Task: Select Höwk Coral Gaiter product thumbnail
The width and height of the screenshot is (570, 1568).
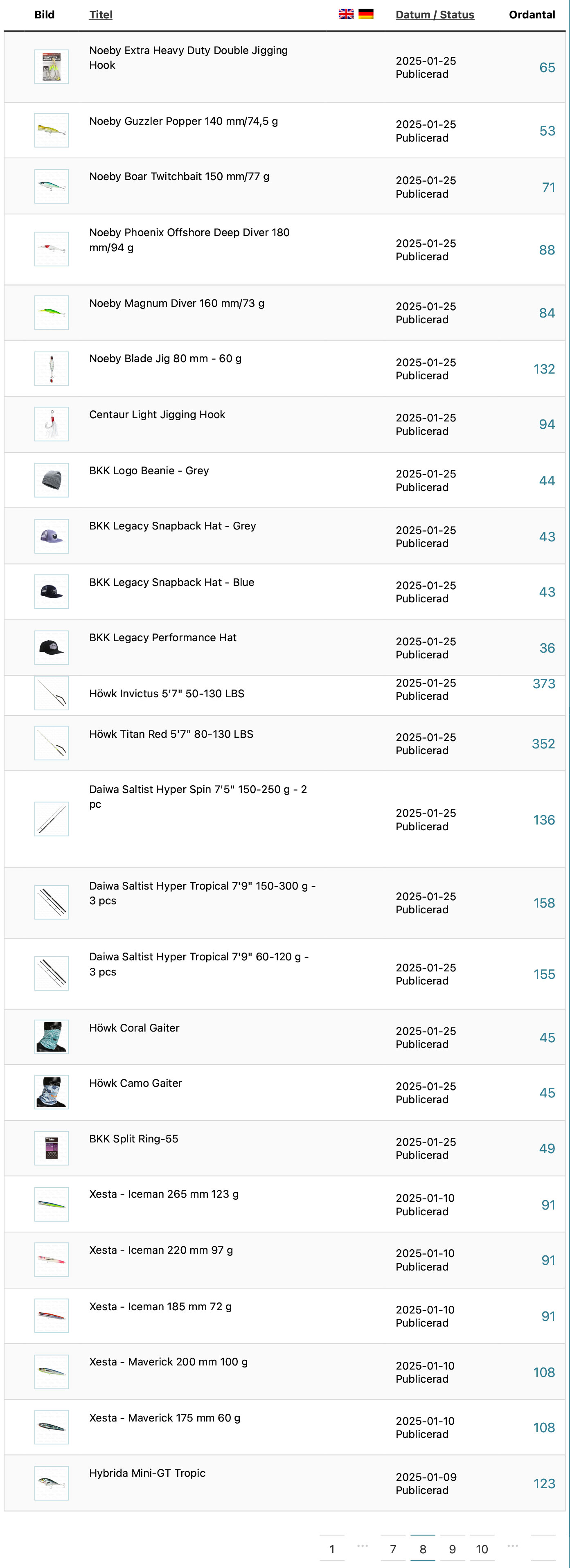Action: pyautogui.click(x=52, y=1036)
